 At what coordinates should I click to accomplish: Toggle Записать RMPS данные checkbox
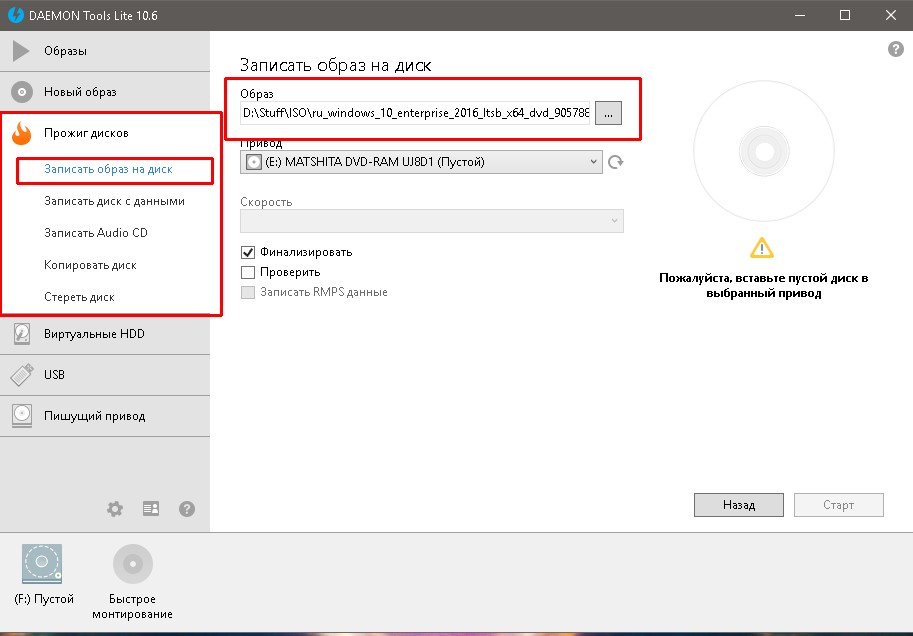248,292
